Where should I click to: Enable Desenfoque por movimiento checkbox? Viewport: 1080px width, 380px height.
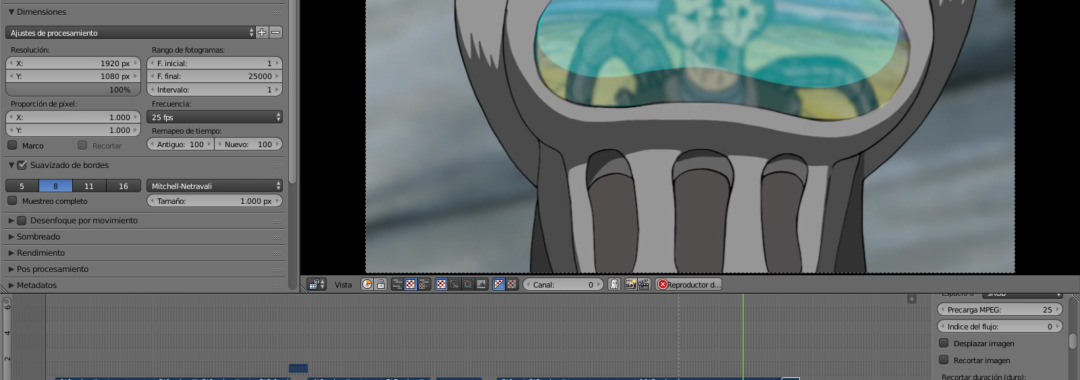[22, 220]
